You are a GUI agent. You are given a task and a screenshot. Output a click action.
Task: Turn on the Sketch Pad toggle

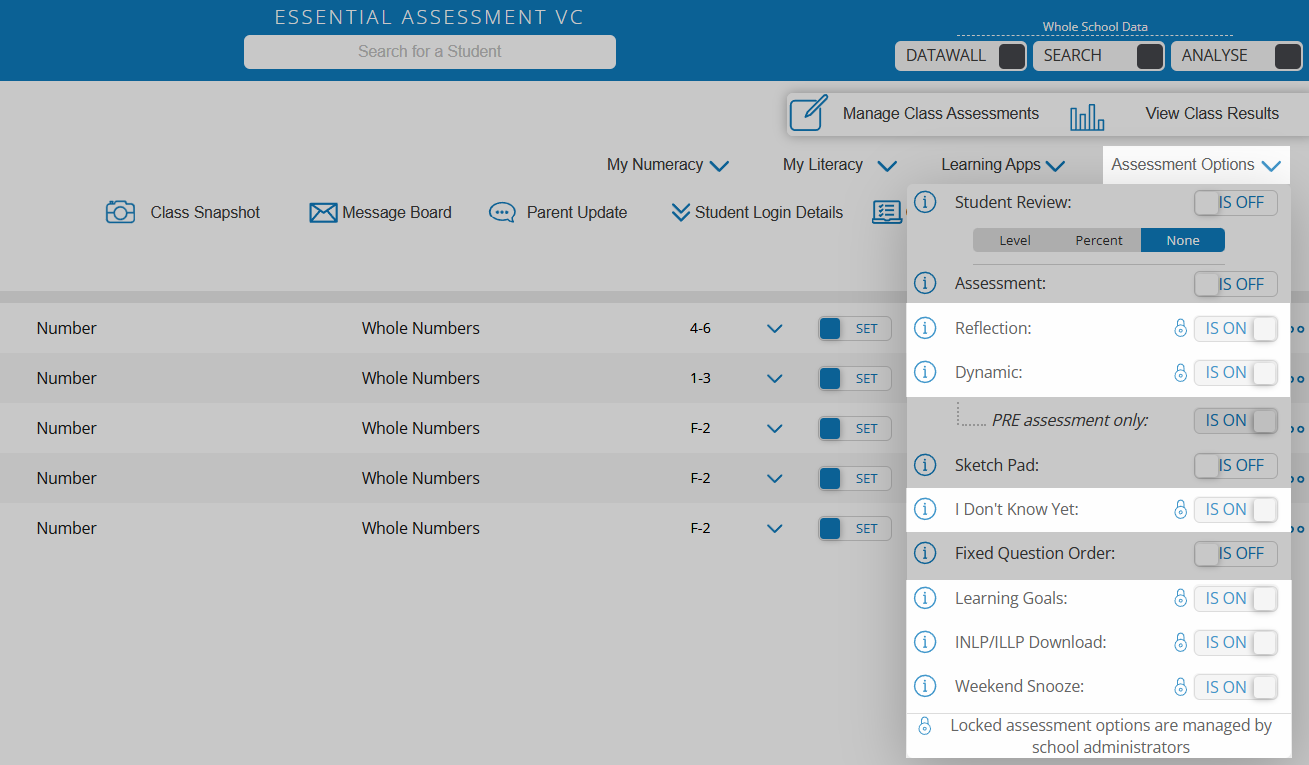(1235, 465)
